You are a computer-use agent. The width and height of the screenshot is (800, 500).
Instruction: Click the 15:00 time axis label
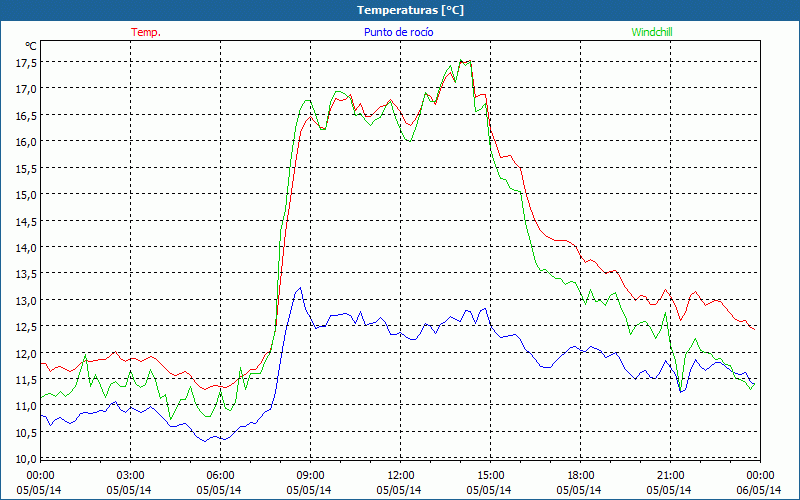(490, 476)
